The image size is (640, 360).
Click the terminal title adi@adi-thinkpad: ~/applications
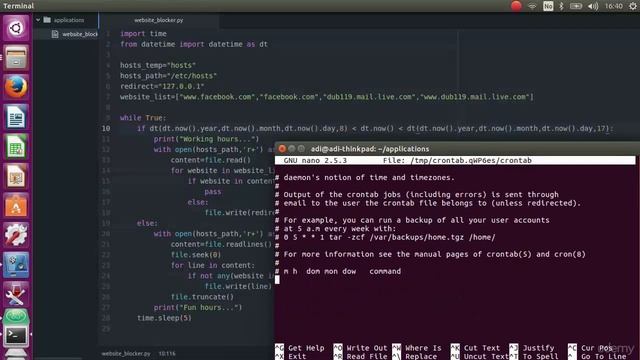click(x=370, y=149)
